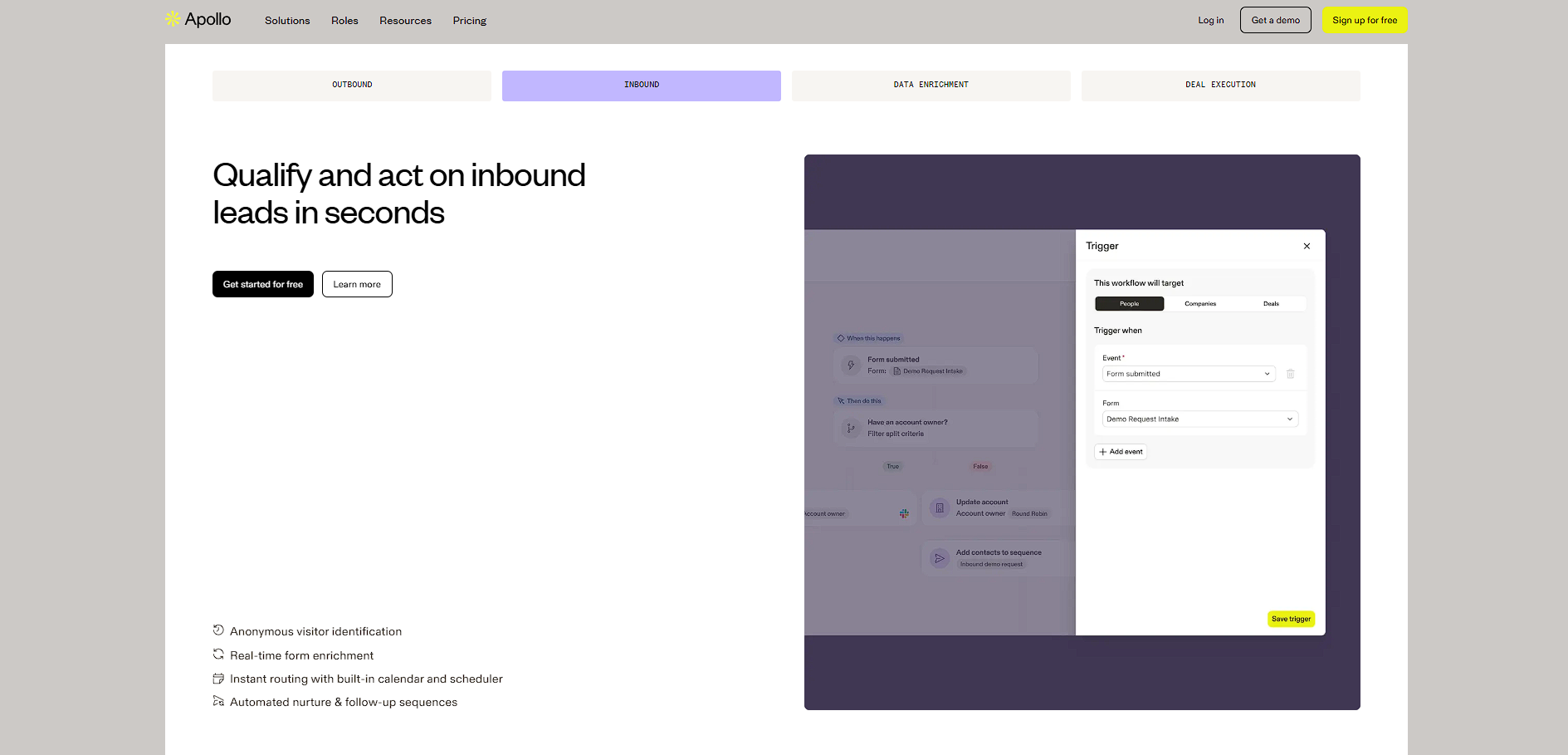Viewport: 1568px width, 755px height.
Task: Click the lightning bolt Form submitted icon
Action: (x=851, y=365)
